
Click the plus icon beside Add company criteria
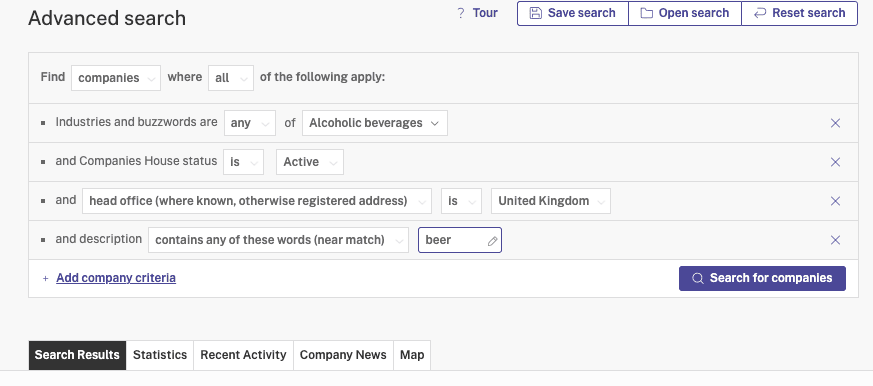pyautogui.click(x=46, y=278)
